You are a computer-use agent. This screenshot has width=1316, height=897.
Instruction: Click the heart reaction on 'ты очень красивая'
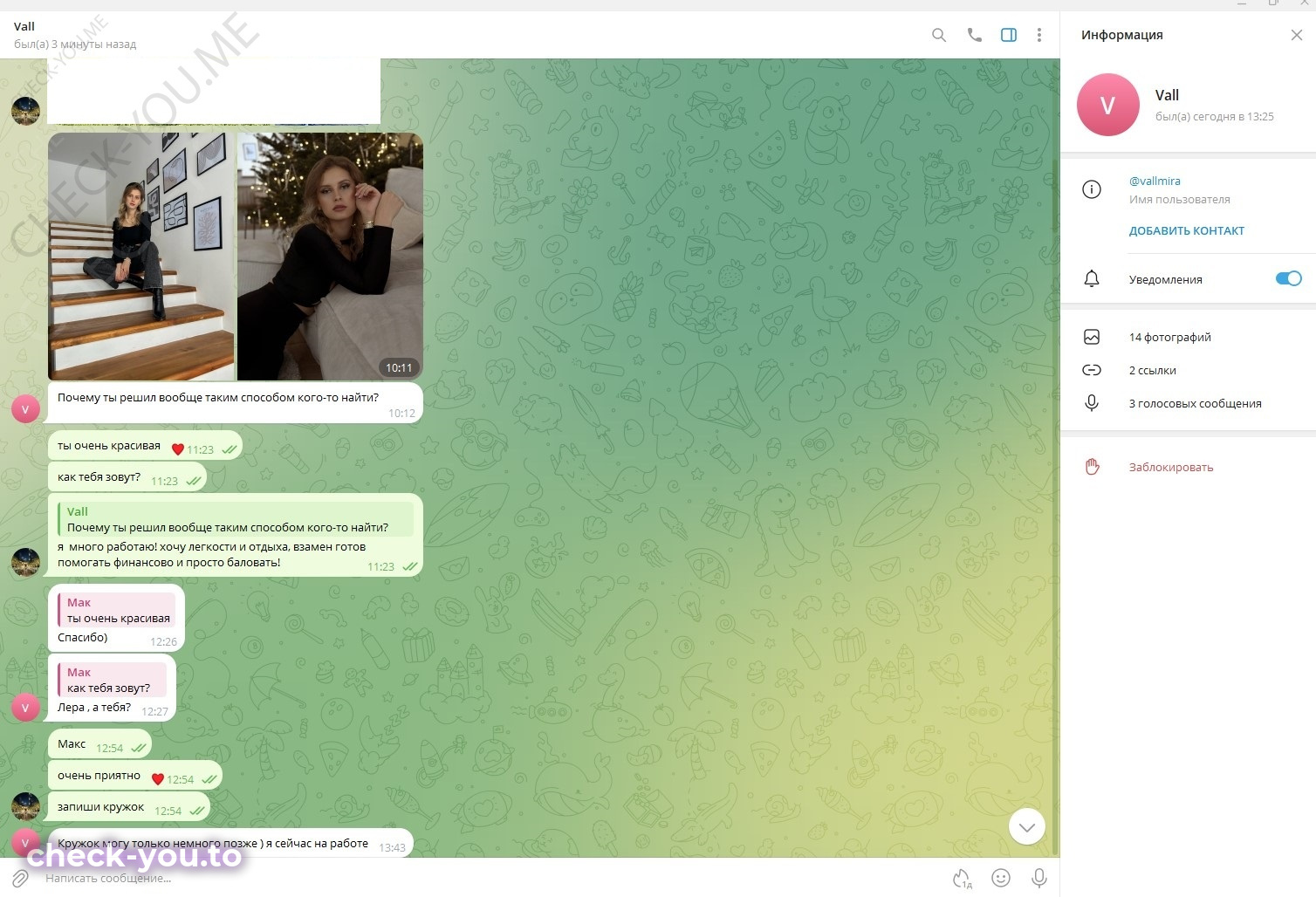[x=177, y=449]
